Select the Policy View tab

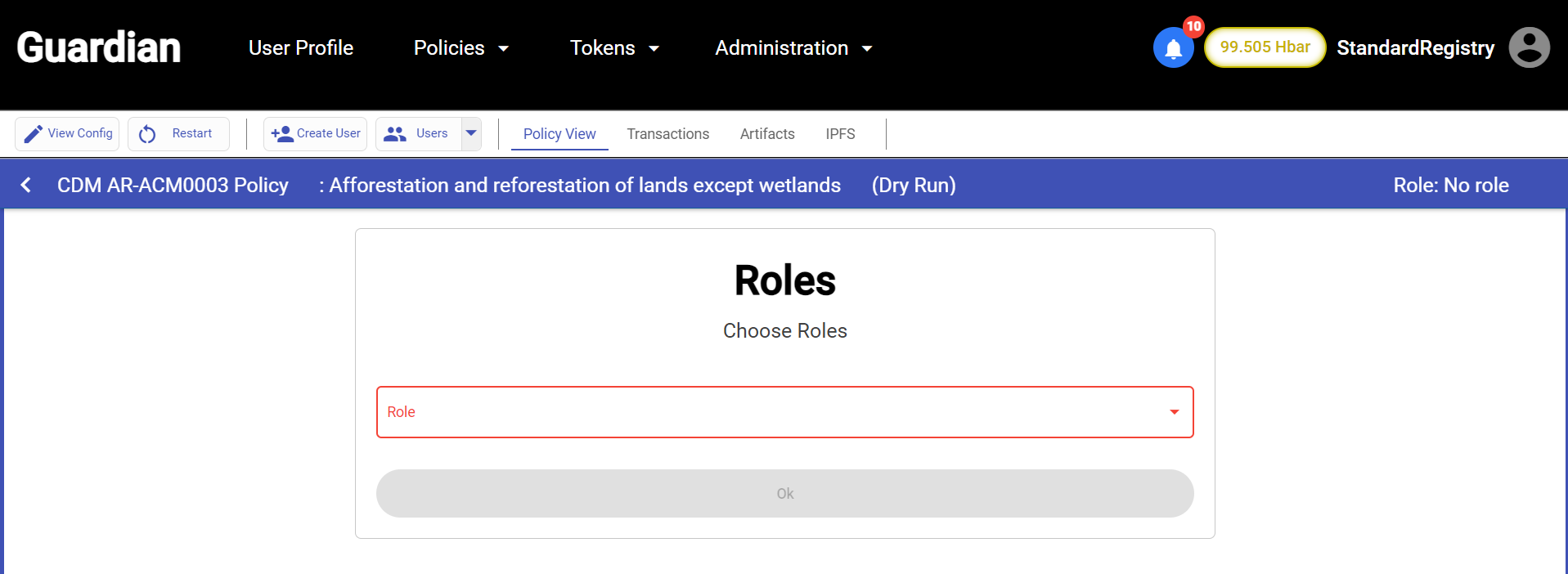pos(559,134)
